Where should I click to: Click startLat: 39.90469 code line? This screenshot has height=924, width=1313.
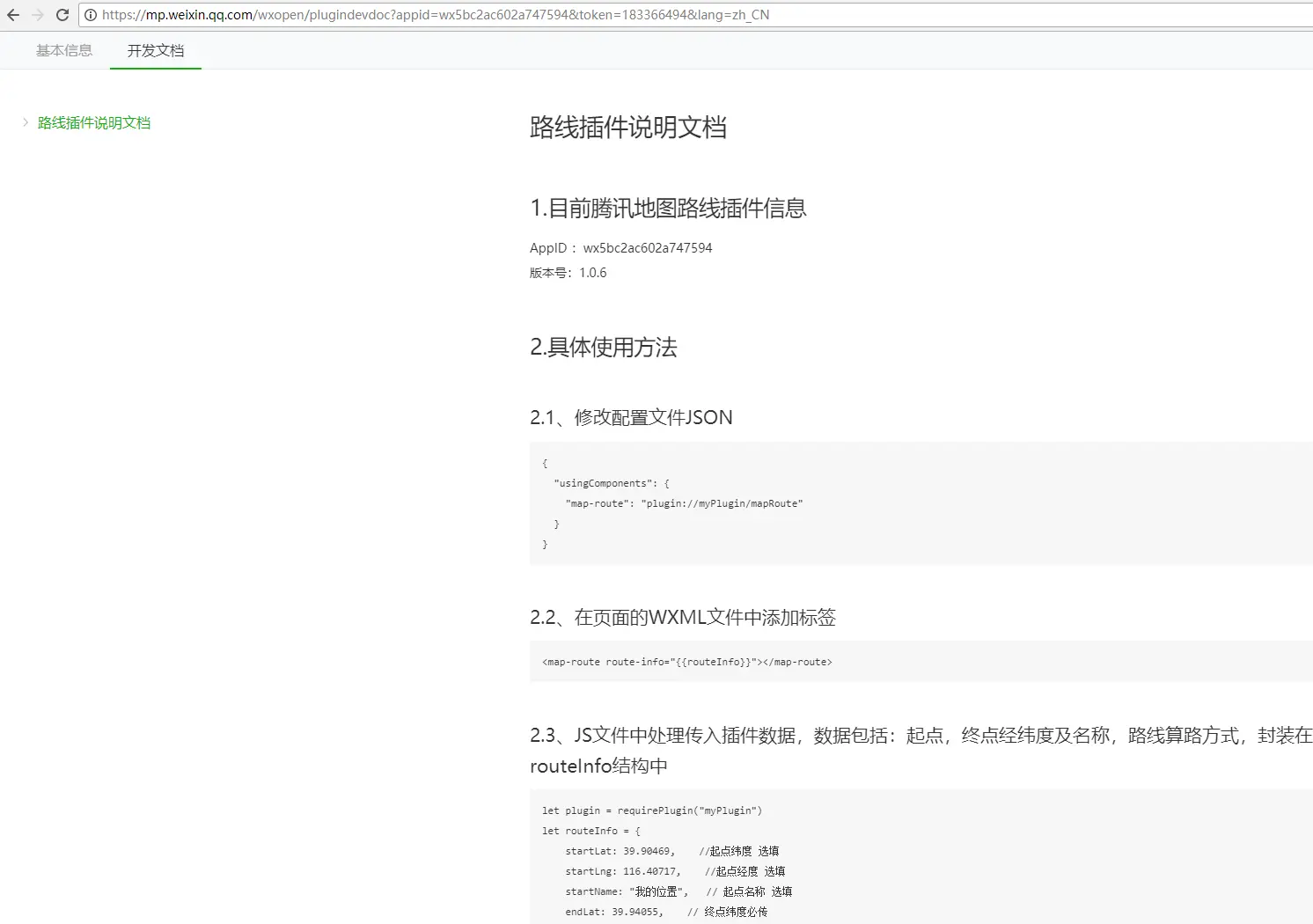click(672, 851)
